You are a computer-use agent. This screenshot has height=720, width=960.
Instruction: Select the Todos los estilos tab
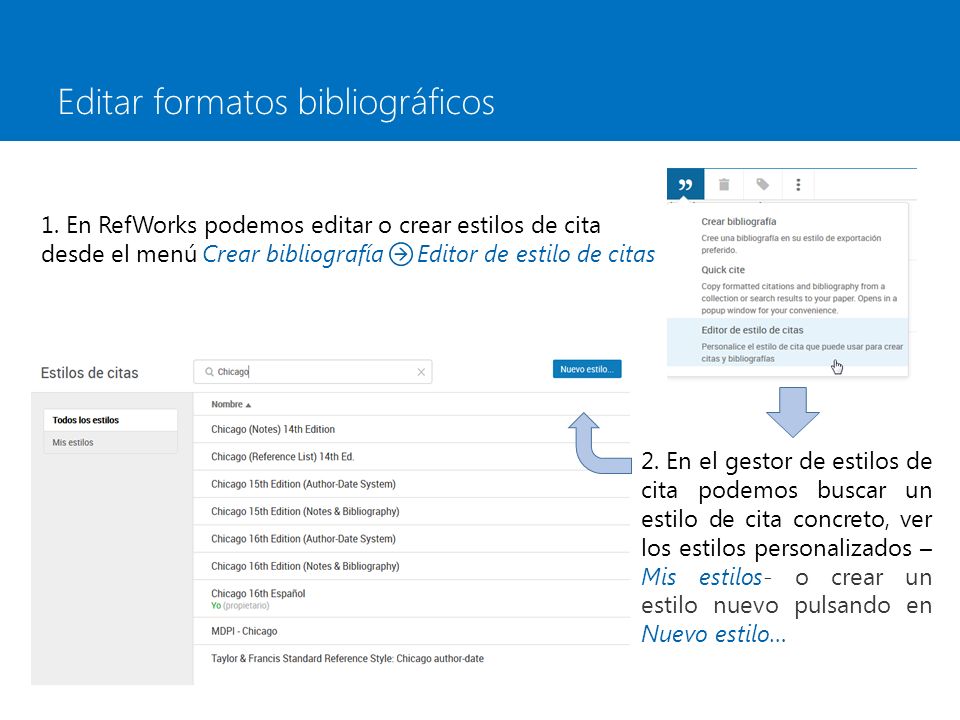pyautogui.click(x=111, y=420)
